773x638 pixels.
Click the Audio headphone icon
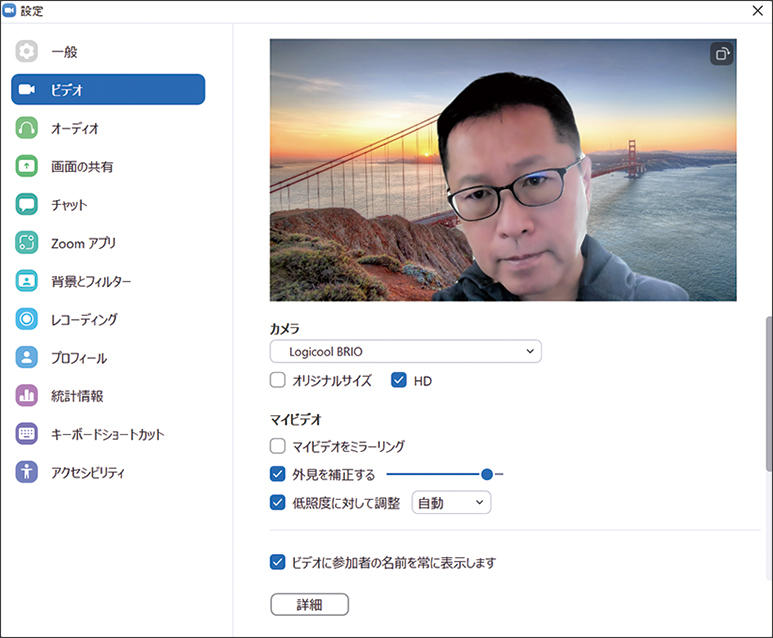[x=27, y=128]
